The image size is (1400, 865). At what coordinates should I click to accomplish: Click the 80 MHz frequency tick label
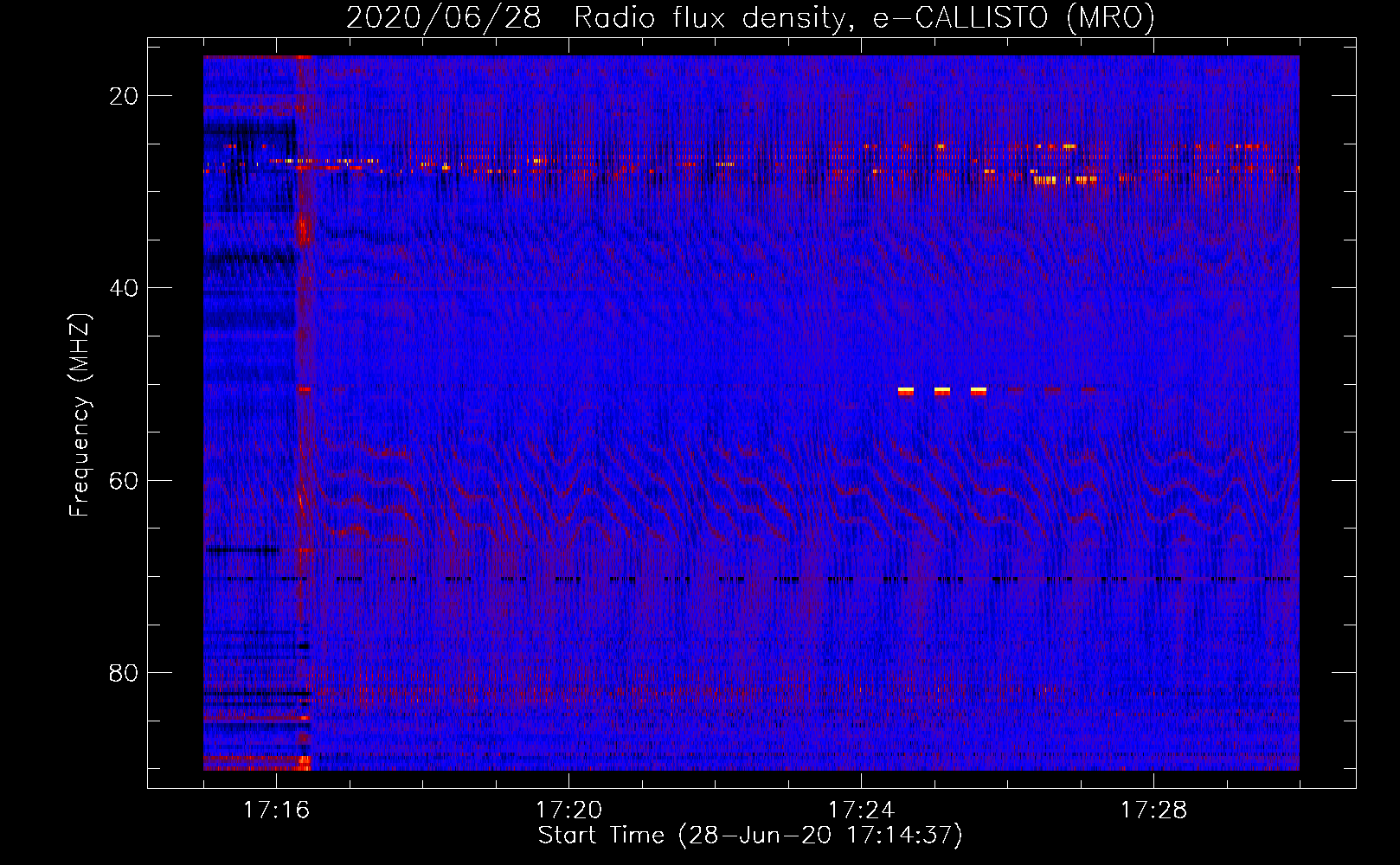pos(125,672)
